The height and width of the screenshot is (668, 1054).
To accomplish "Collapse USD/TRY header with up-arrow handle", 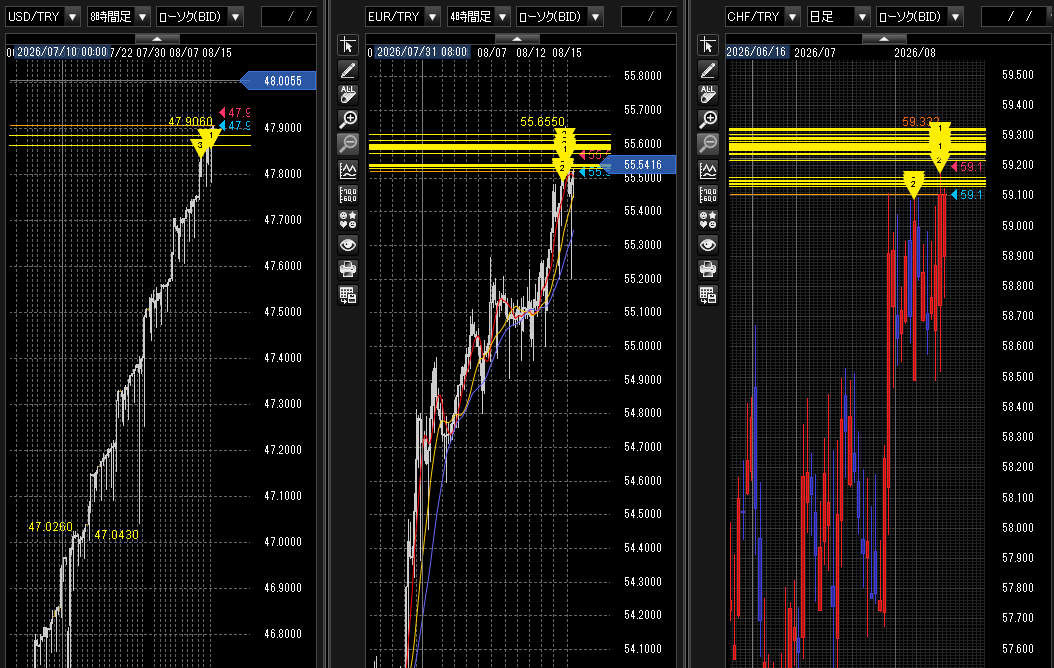I will tap(157, 39).
